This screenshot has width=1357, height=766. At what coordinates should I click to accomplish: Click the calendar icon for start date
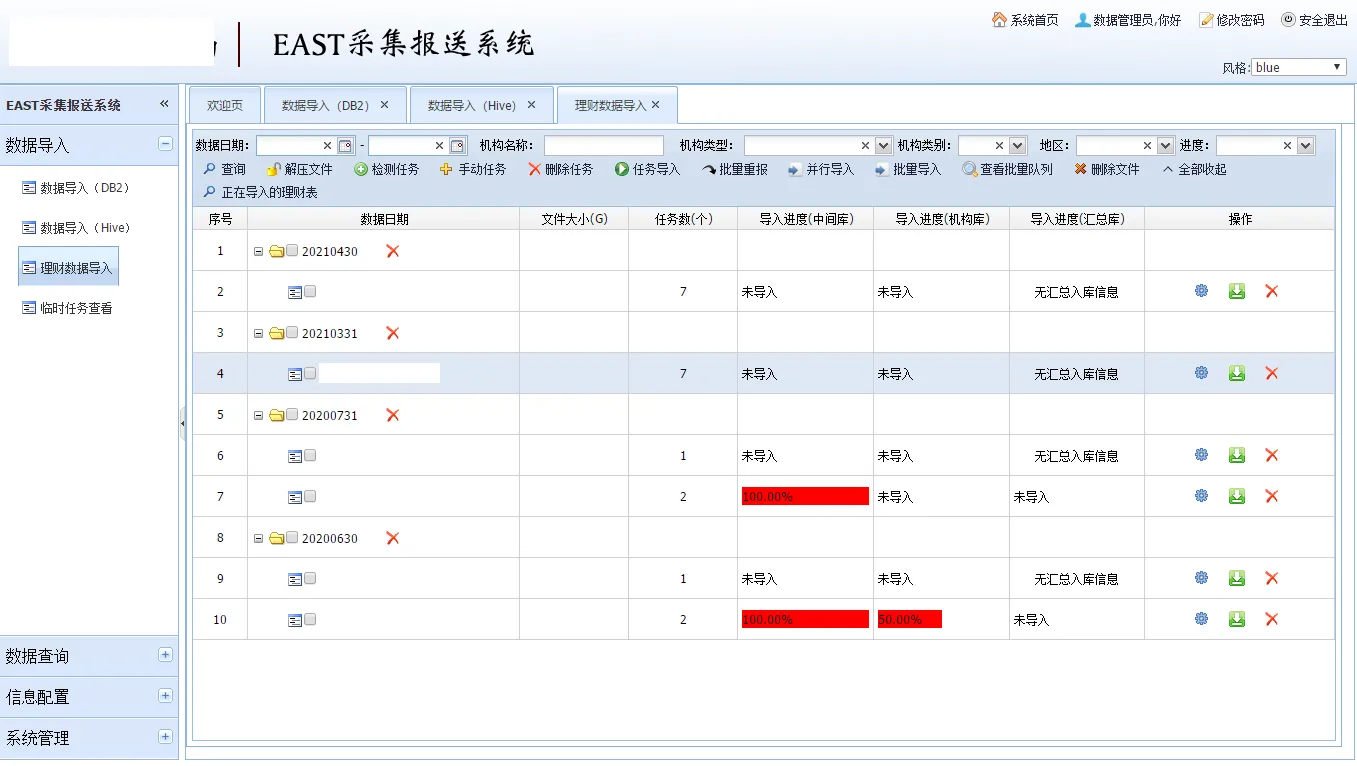click(x=345, y=146)
